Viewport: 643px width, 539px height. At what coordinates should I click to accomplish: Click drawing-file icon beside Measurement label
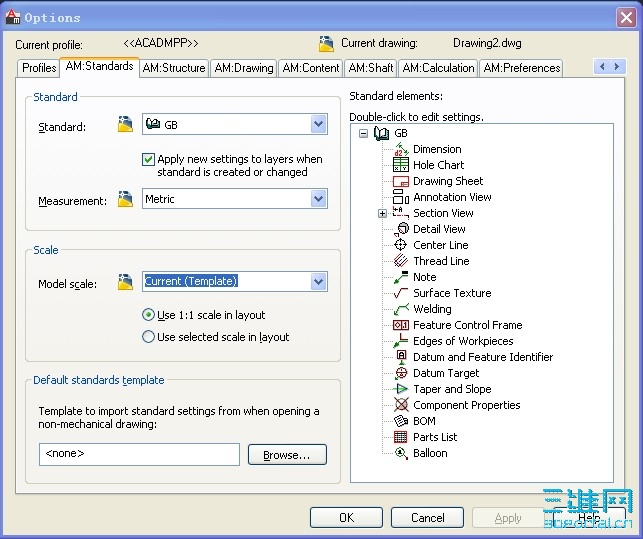pyautogui.click(x=125, y=199)
